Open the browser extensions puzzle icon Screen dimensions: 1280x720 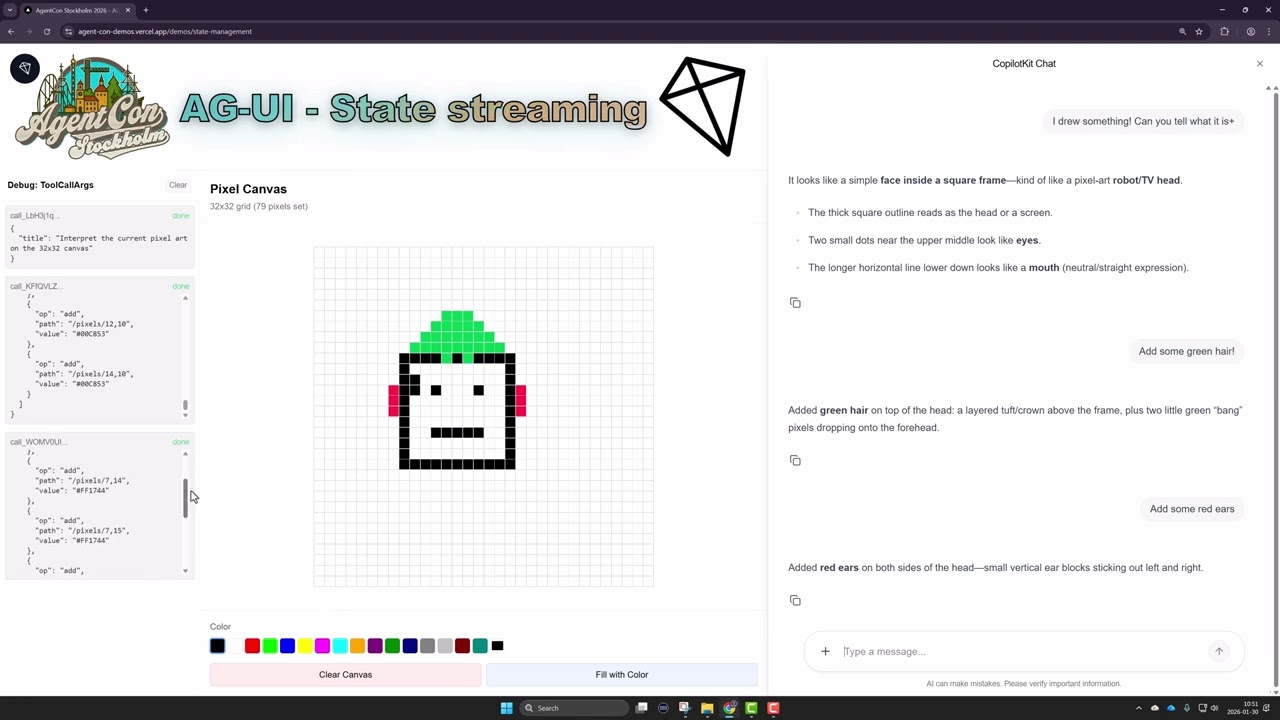(x=1224, y=31)
